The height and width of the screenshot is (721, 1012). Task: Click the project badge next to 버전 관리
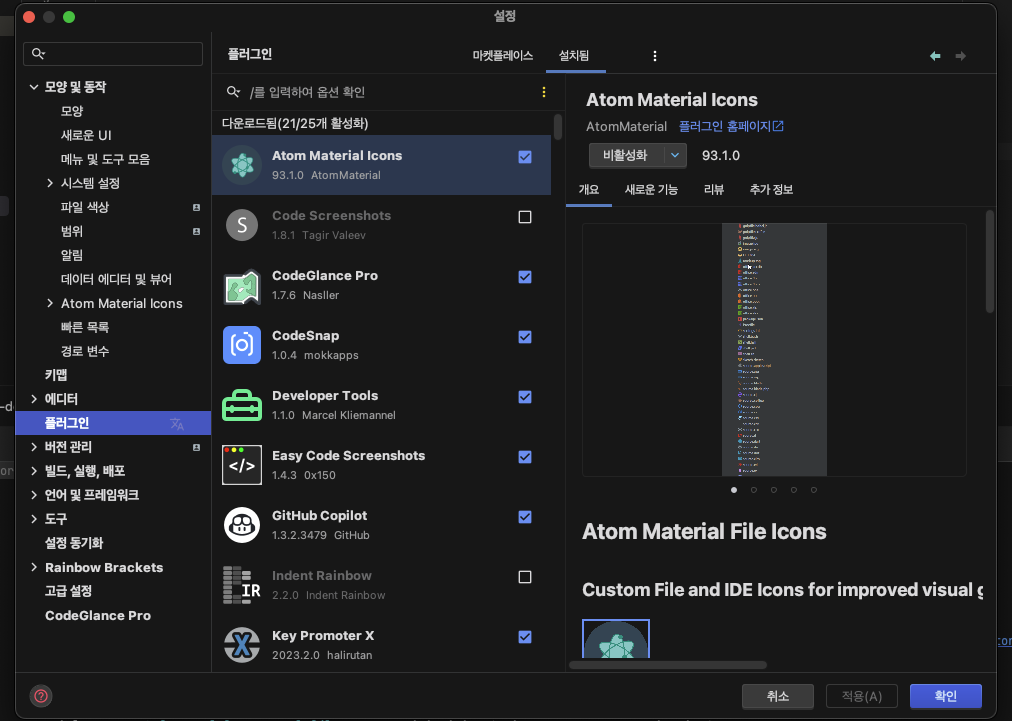coord(196,447)
